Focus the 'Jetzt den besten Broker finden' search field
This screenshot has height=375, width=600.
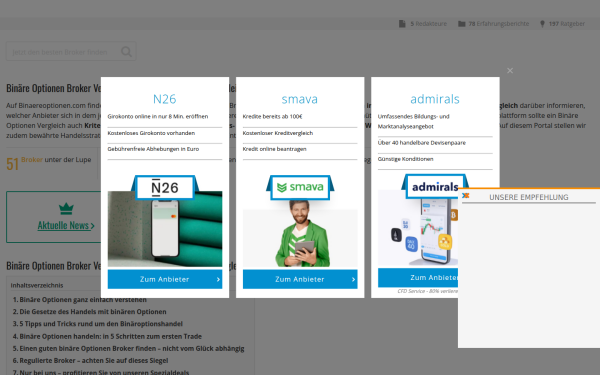(x=71, y=52)
